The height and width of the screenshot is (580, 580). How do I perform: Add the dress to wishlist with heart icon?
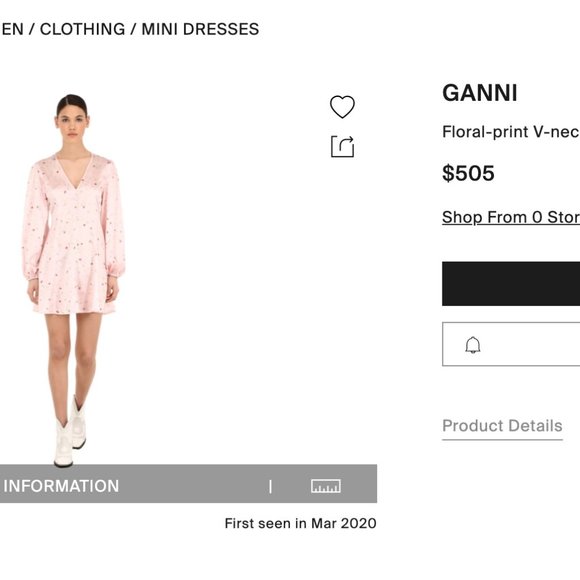tap(342, 107)
